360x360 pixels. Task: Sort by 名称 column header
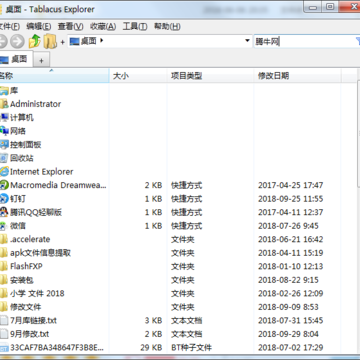54,76
